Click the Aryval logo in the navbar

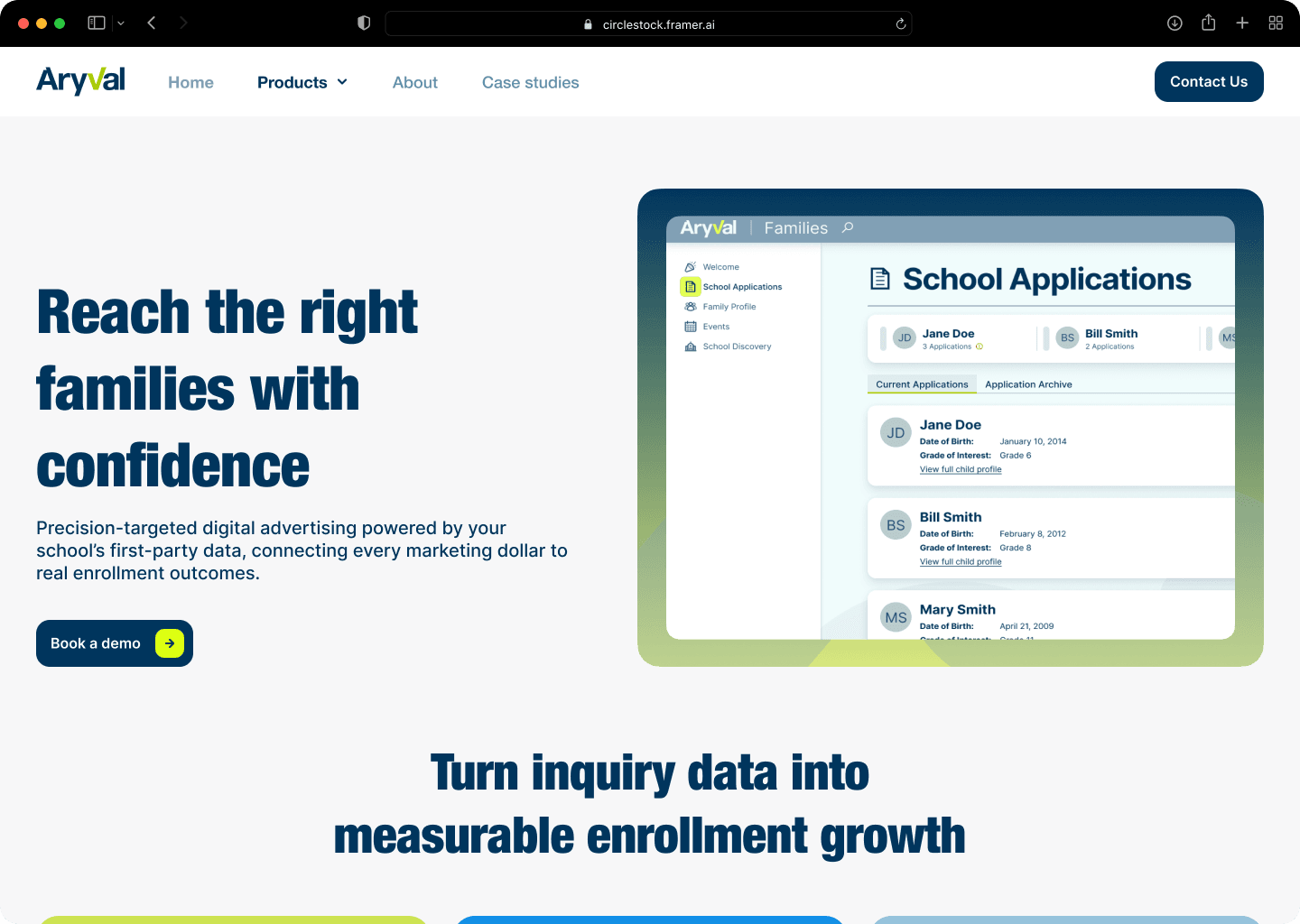[x=81, y=81]
